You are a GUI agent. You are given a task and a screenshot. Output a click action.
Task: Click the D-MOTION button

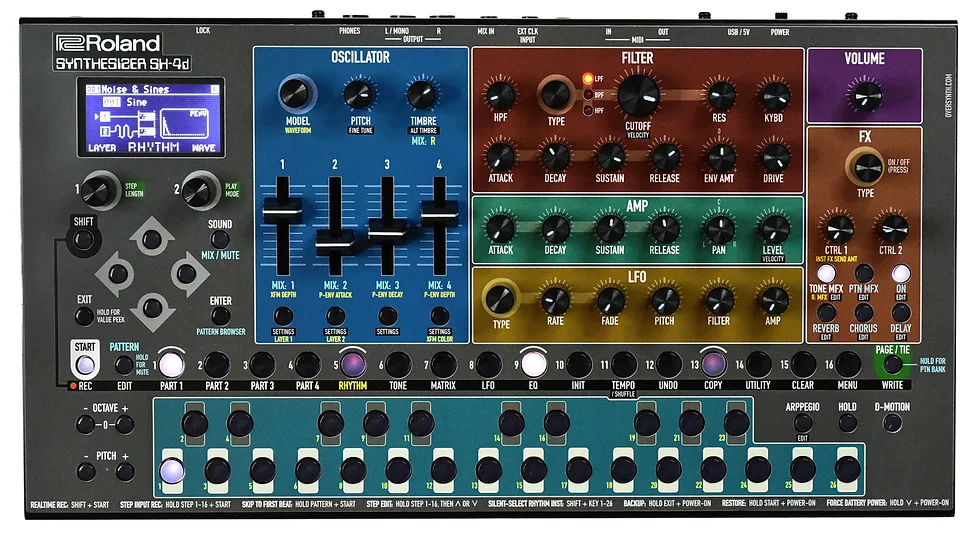click(x=892, y=423)
